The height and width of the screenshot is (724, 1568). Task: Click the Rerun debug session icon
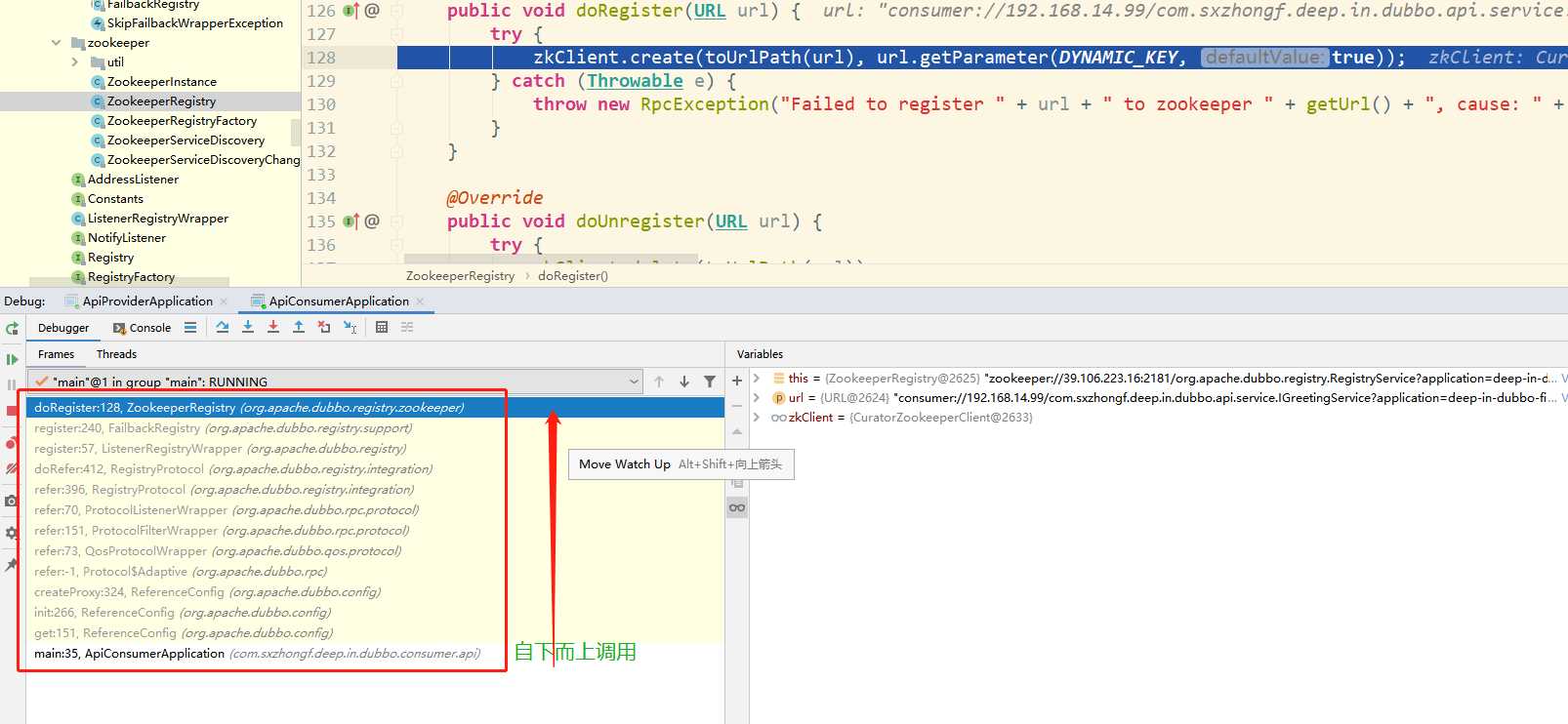(12, 329)
